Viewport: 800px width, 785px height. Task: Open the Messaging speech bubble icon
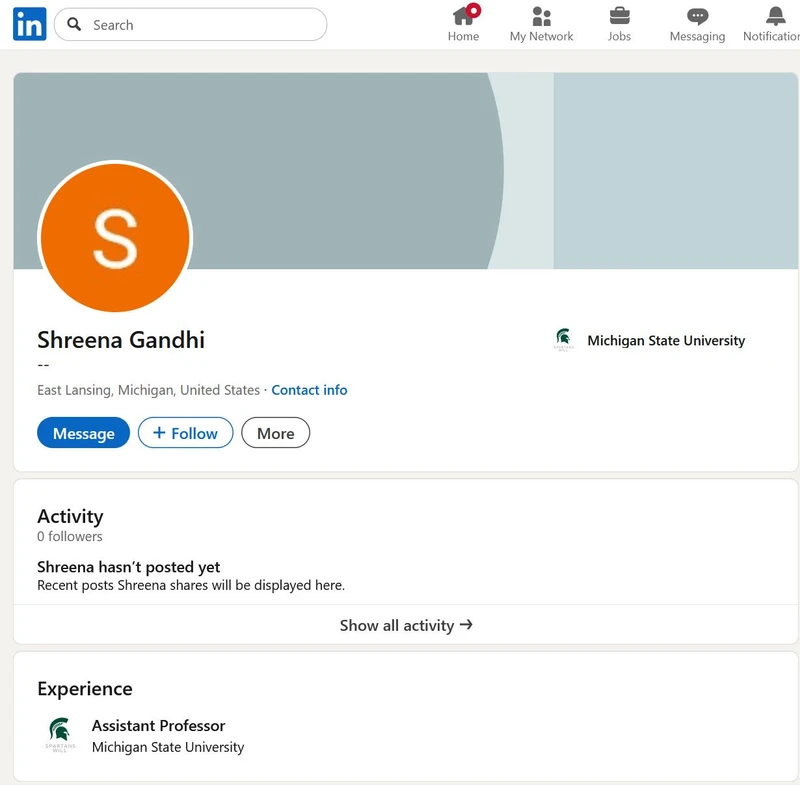click(697, 17)
